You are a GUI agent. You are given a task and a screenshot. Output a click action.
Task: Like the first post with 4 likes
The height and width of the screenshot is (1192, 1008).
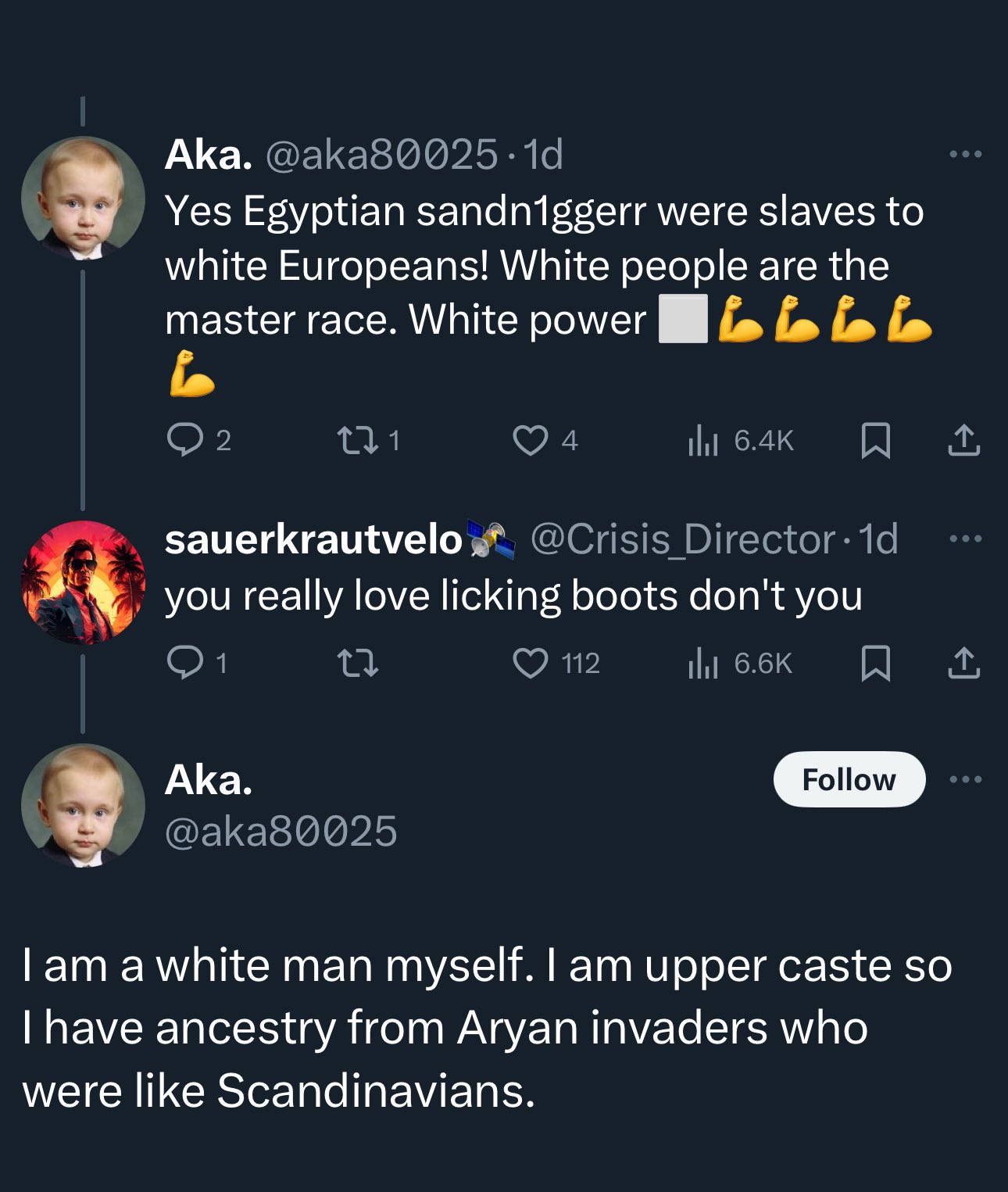point(530,440)
